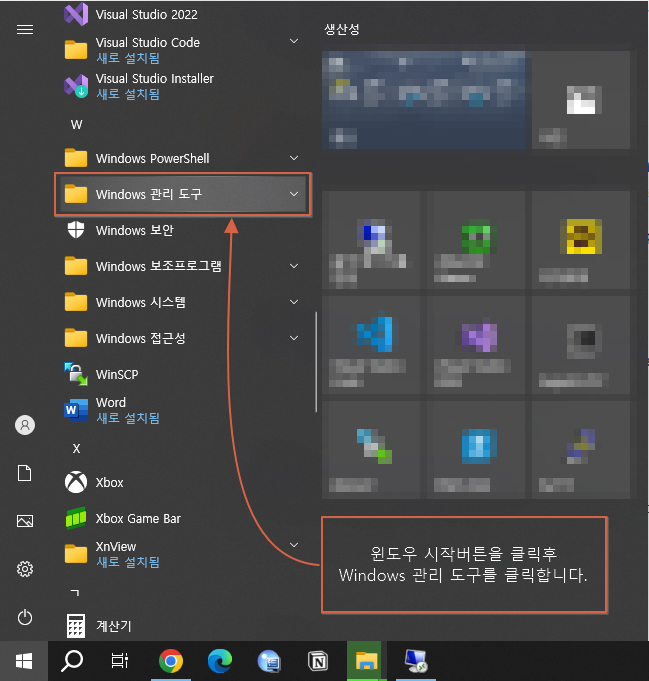Open the tile with yellow icon

point(581,240)
